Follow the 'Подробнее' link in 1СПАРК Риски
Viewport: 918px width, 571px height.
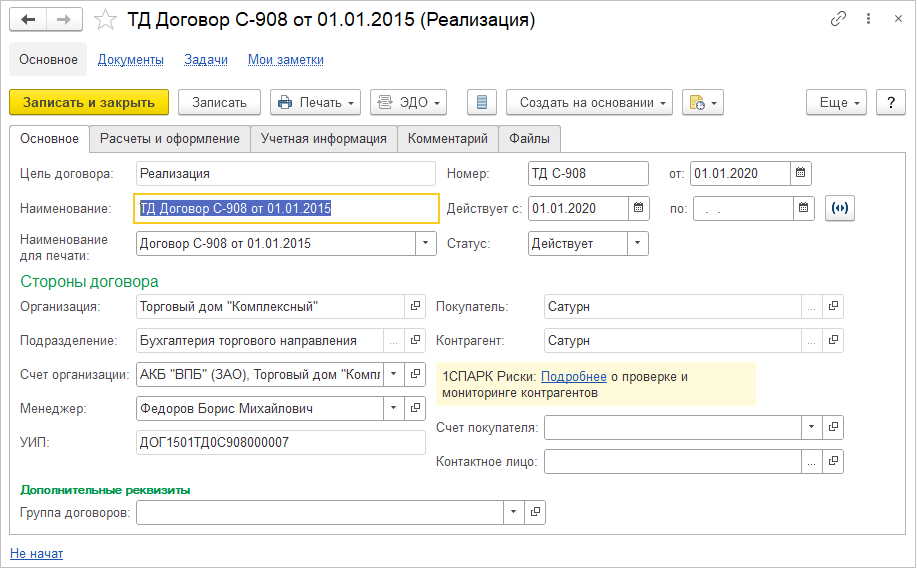pyautogui.click(x=573, y=377)
